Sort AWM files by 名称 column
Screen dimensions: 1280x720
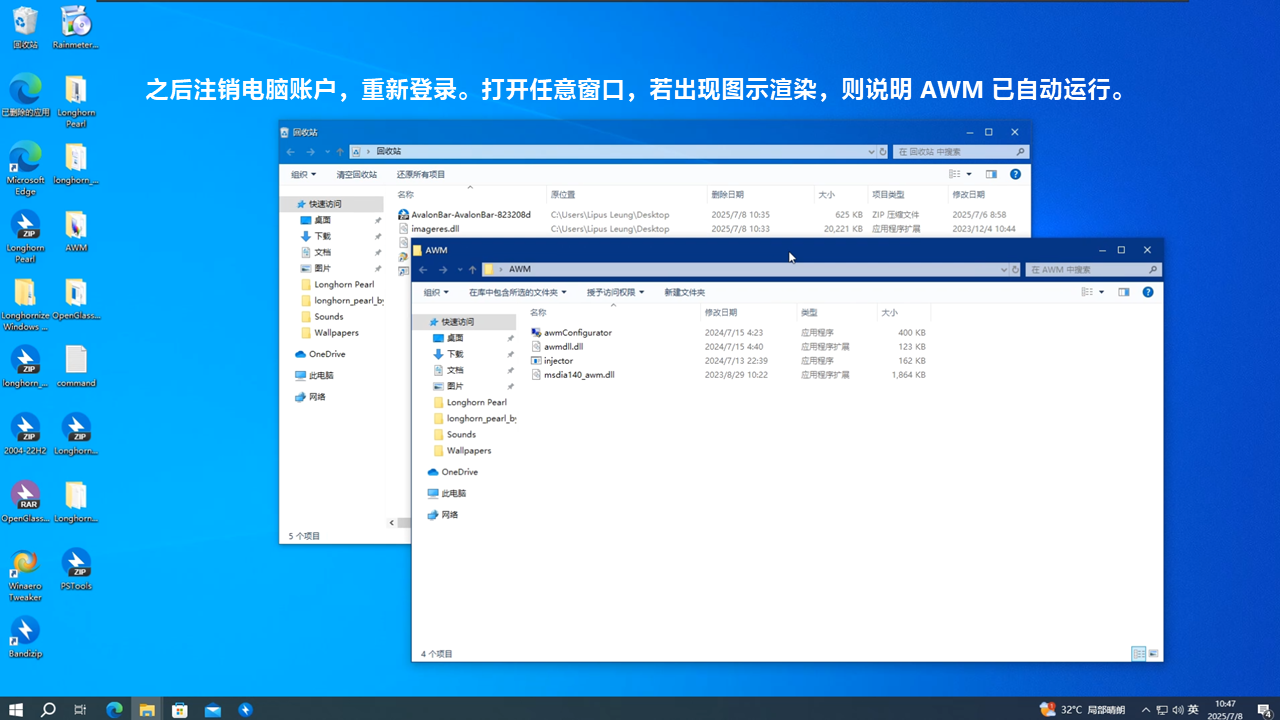[538, 313]
